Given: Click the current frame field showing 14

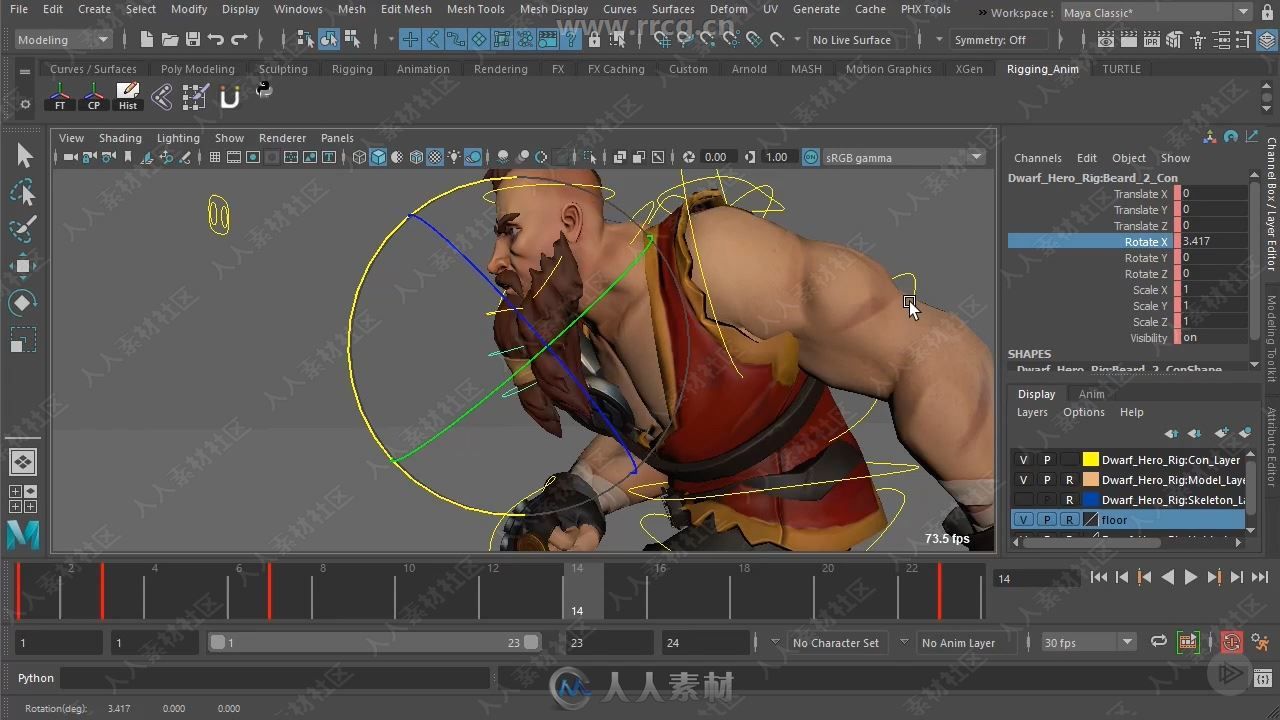Looking at the screenshot, I should 1037,578.
